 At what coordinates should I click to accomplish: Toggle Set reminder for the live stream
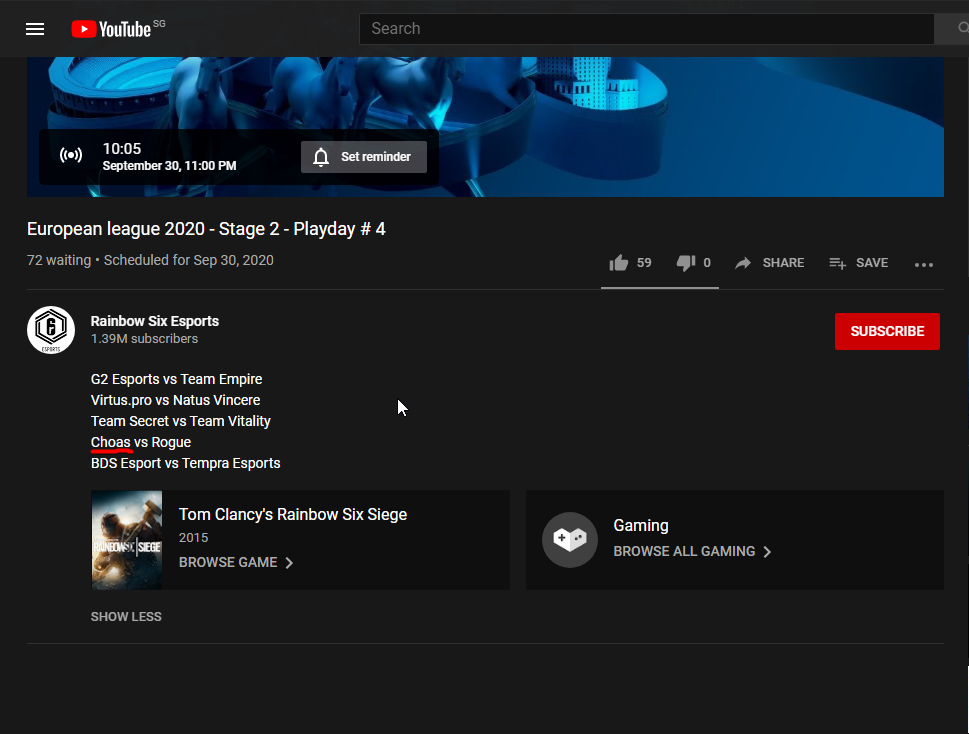[364, 157]
